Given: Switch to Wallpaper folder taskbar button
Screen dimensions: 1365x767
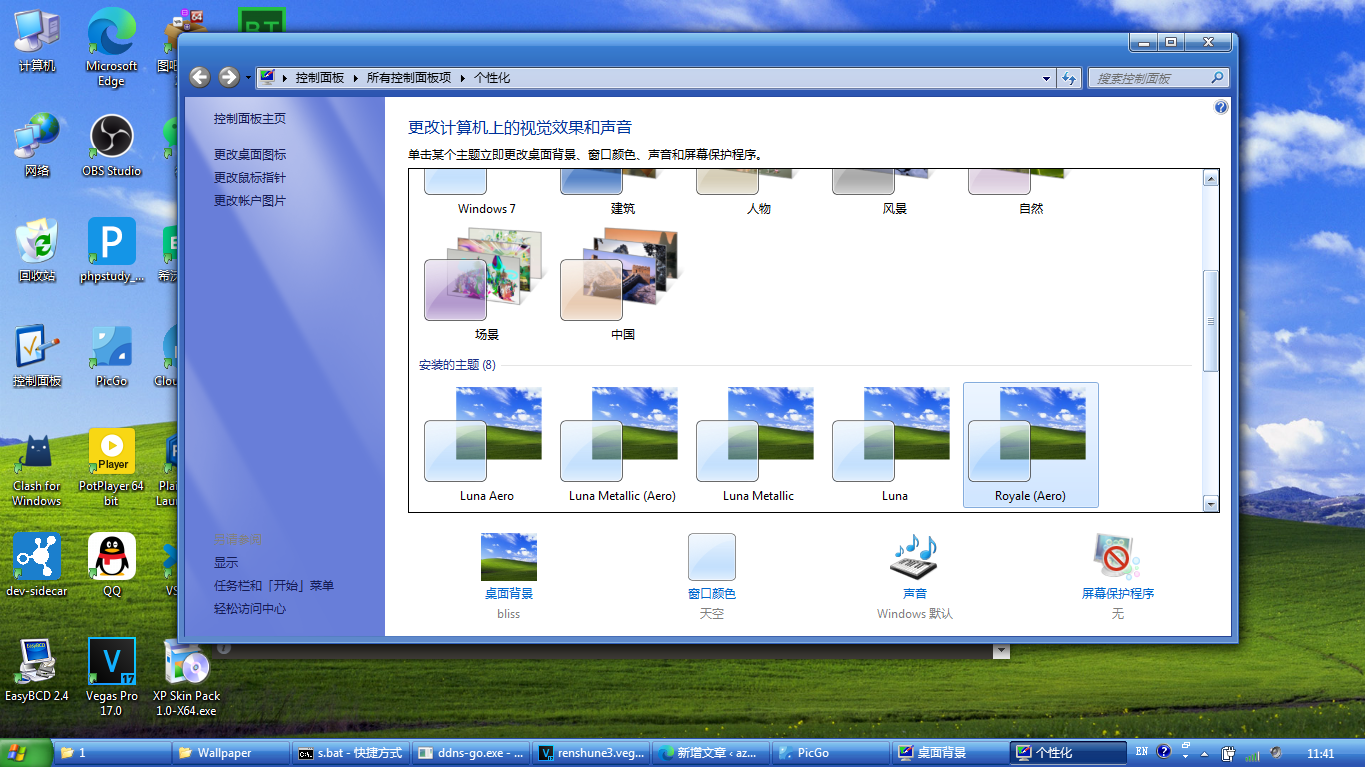Looking at the screenshot, I should [230, 753].
